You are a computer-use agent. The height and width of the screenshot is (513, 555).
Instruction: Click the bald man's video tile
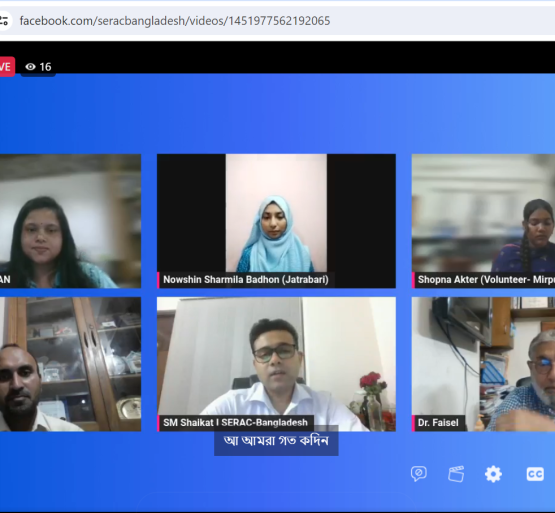(x=70, y=364)
